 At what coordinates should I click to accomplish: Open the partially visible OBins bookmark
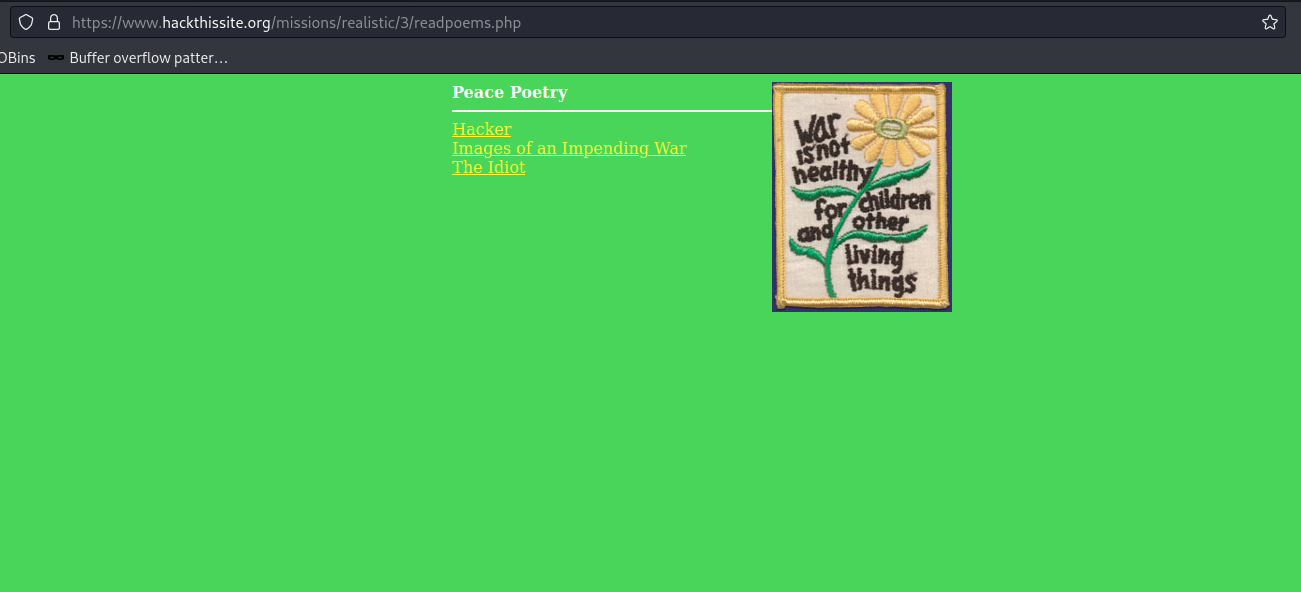17,58
